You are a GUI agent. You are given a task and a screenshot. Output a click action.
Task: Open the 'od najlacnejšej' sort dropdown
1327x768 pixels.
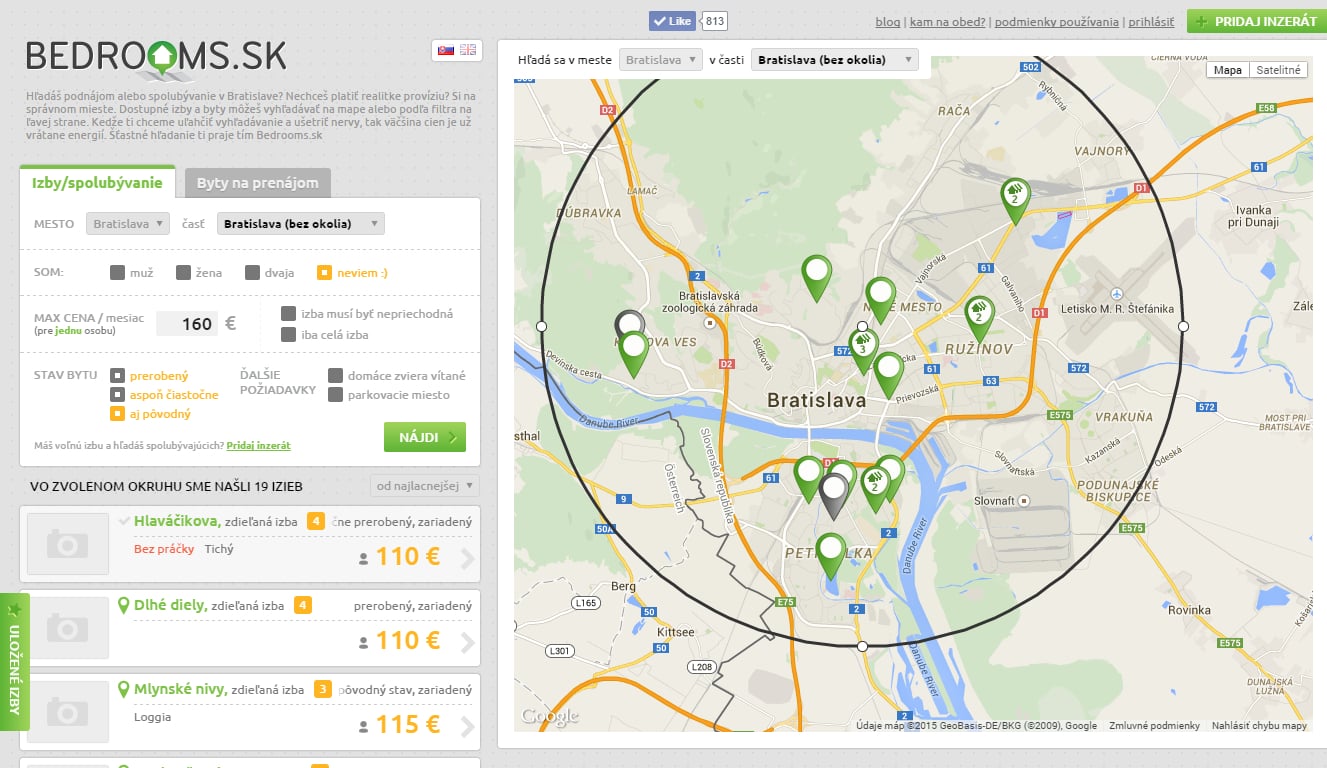[425, 486]
